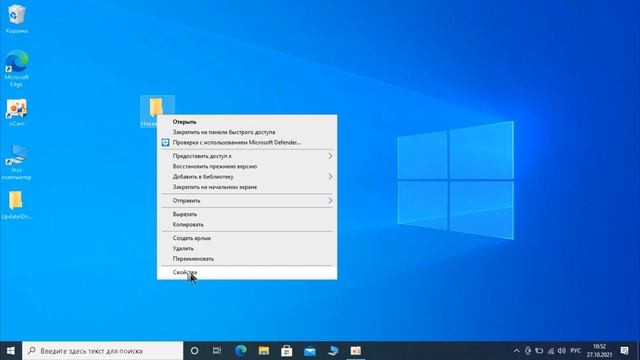Choose Вырезать in the context menu
640x360 pixels.
[x=247, y=214]
